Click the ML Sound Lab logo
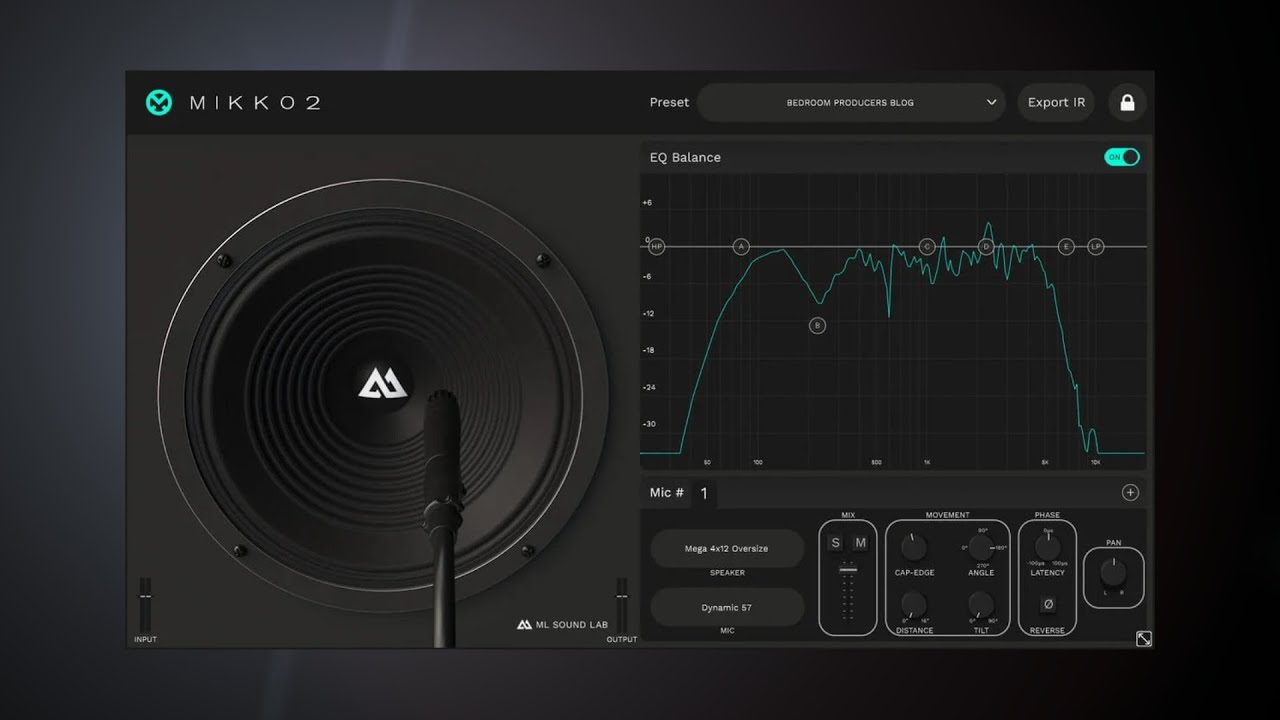This screenshot has height=720, width=1280. point(562,625)
